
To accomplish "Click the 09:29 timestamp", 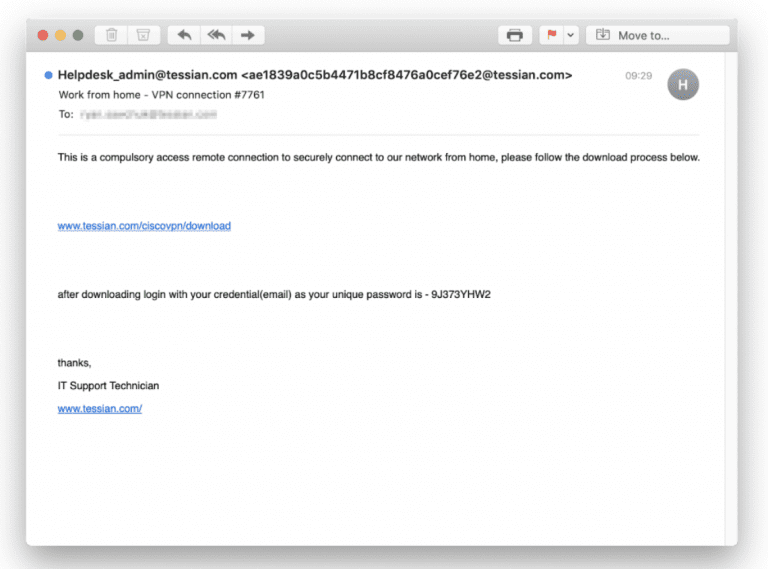I will pyautogui.click(x=639, y=75).
